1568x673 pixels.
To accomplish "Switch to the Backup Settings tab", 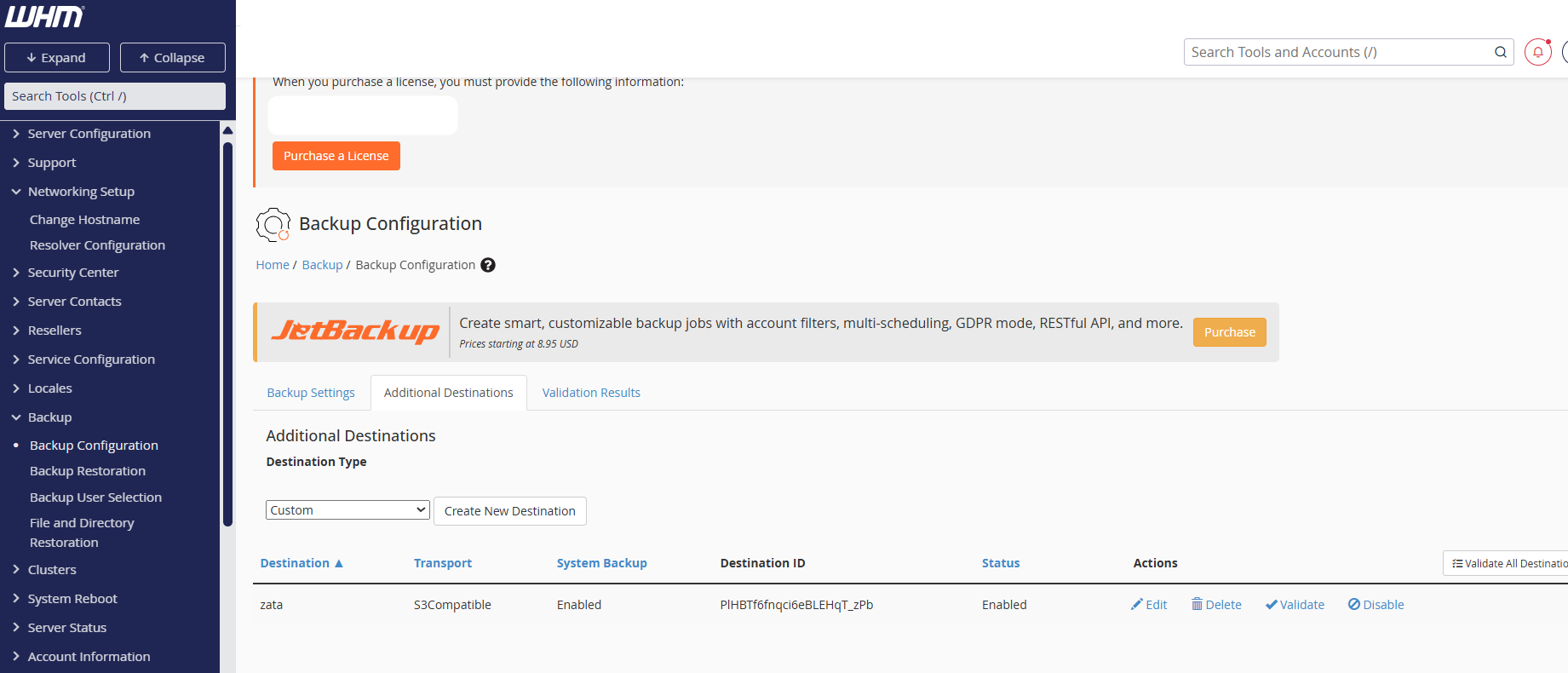I will 311,393.
